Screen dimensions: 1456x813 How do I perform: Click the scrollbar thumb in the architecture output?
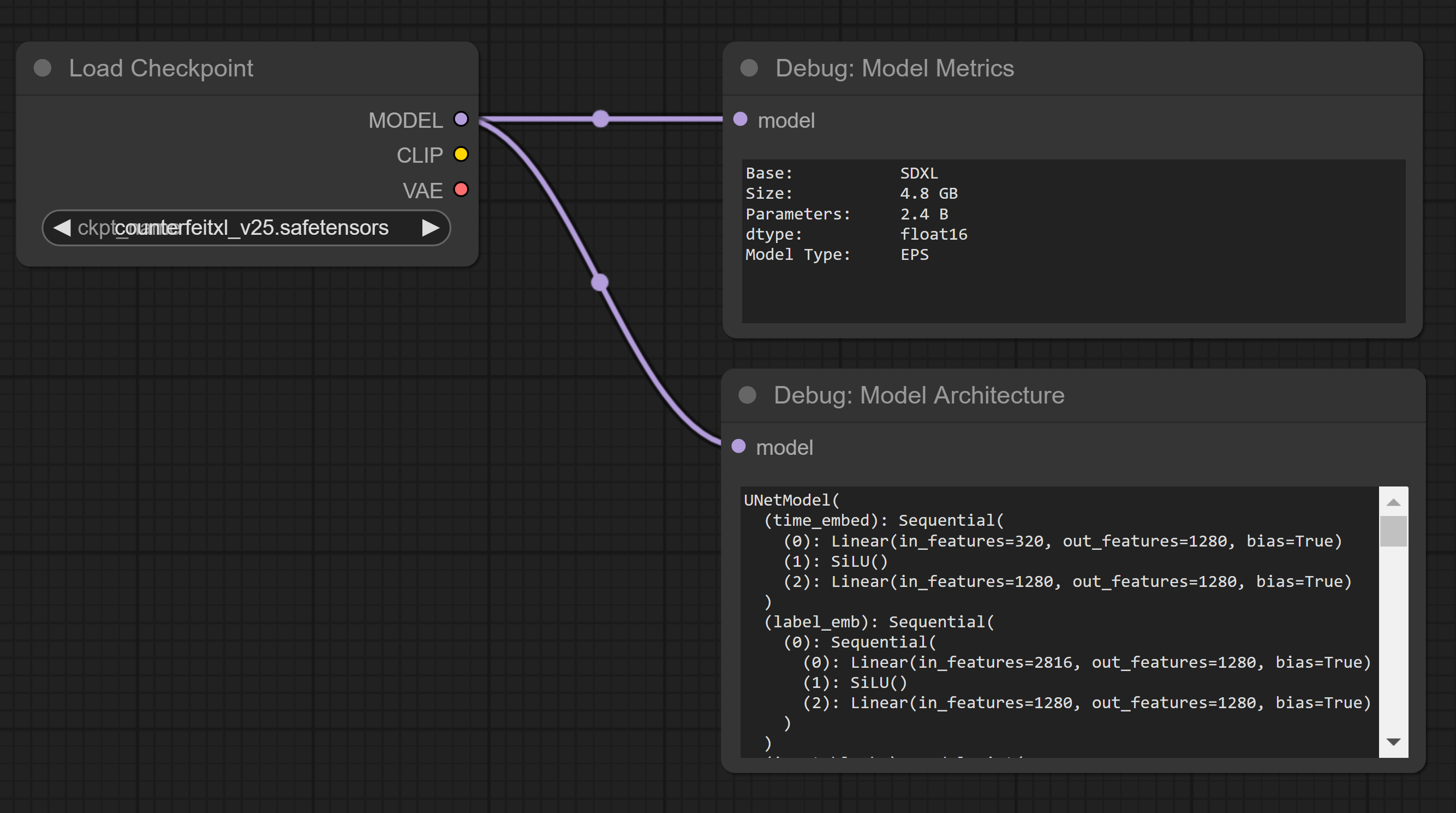(x=1393, y=531)
